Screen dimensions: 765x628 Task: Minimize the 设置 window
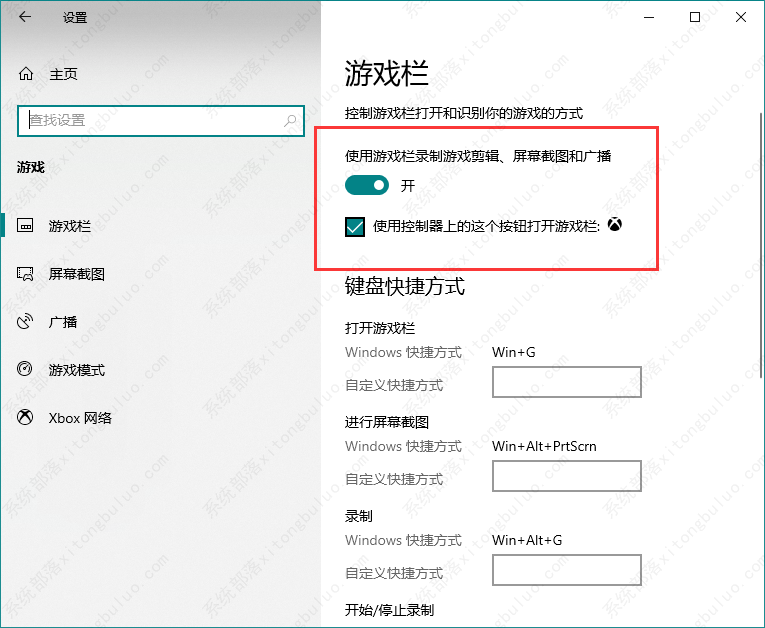click(648, 18)
